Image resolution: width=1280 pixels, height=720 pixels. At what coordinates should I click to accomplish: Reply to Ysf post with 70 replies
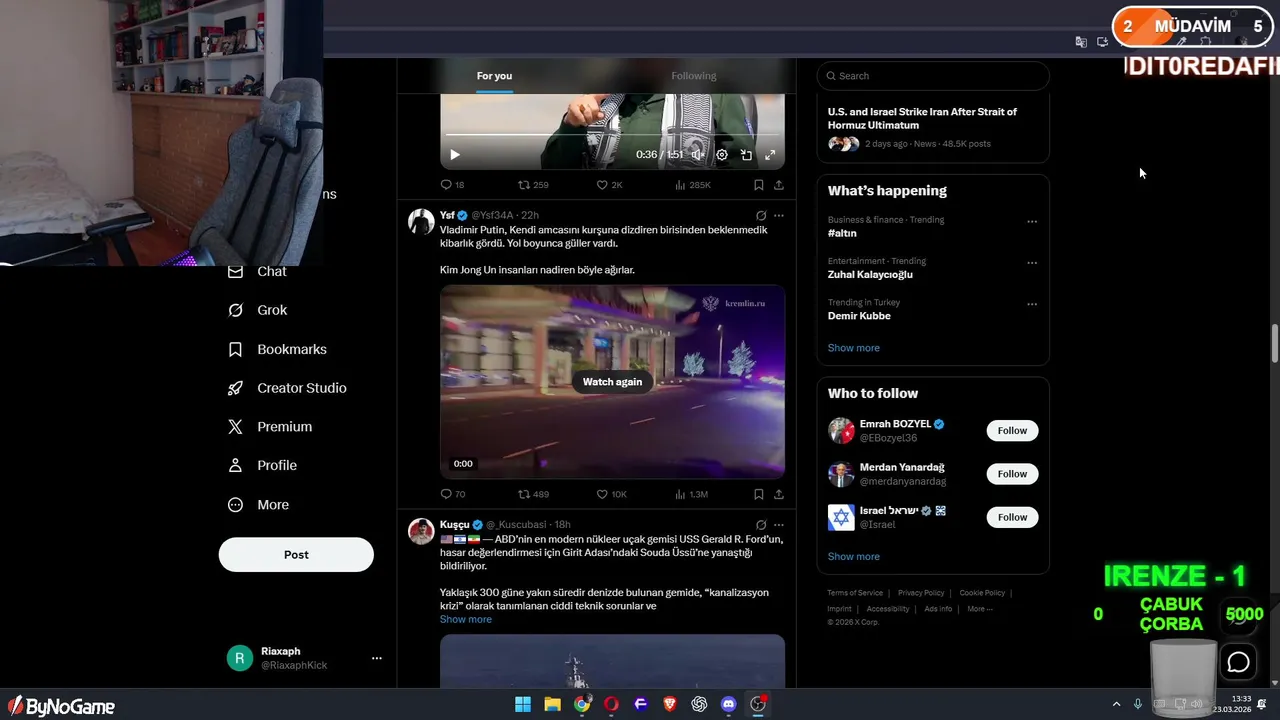(x=452, y=494)
